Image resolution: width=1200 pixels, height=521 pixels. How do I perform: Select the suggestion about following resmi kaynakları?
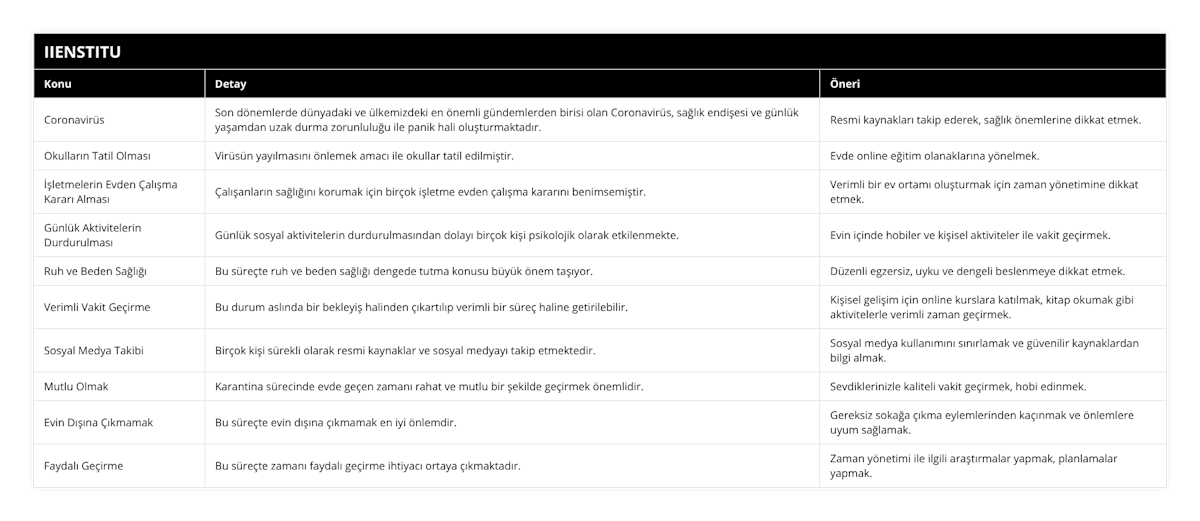[985, 120]
